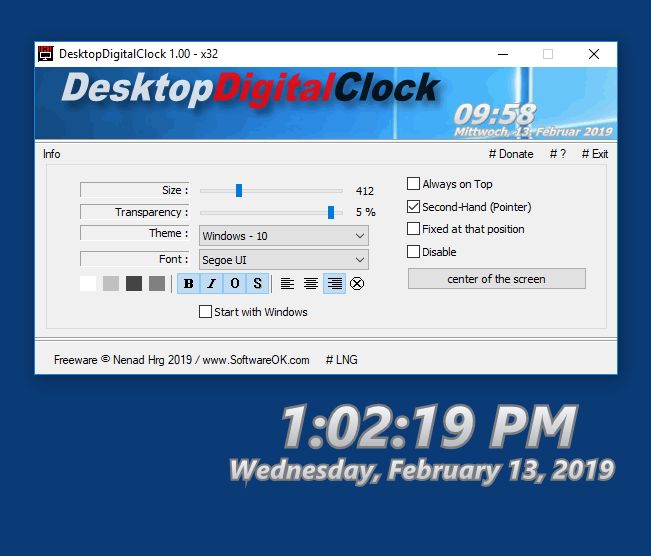Center-align the clock text
The width and height of the screenshot is (651, 556).
click(x=311, y=284)
